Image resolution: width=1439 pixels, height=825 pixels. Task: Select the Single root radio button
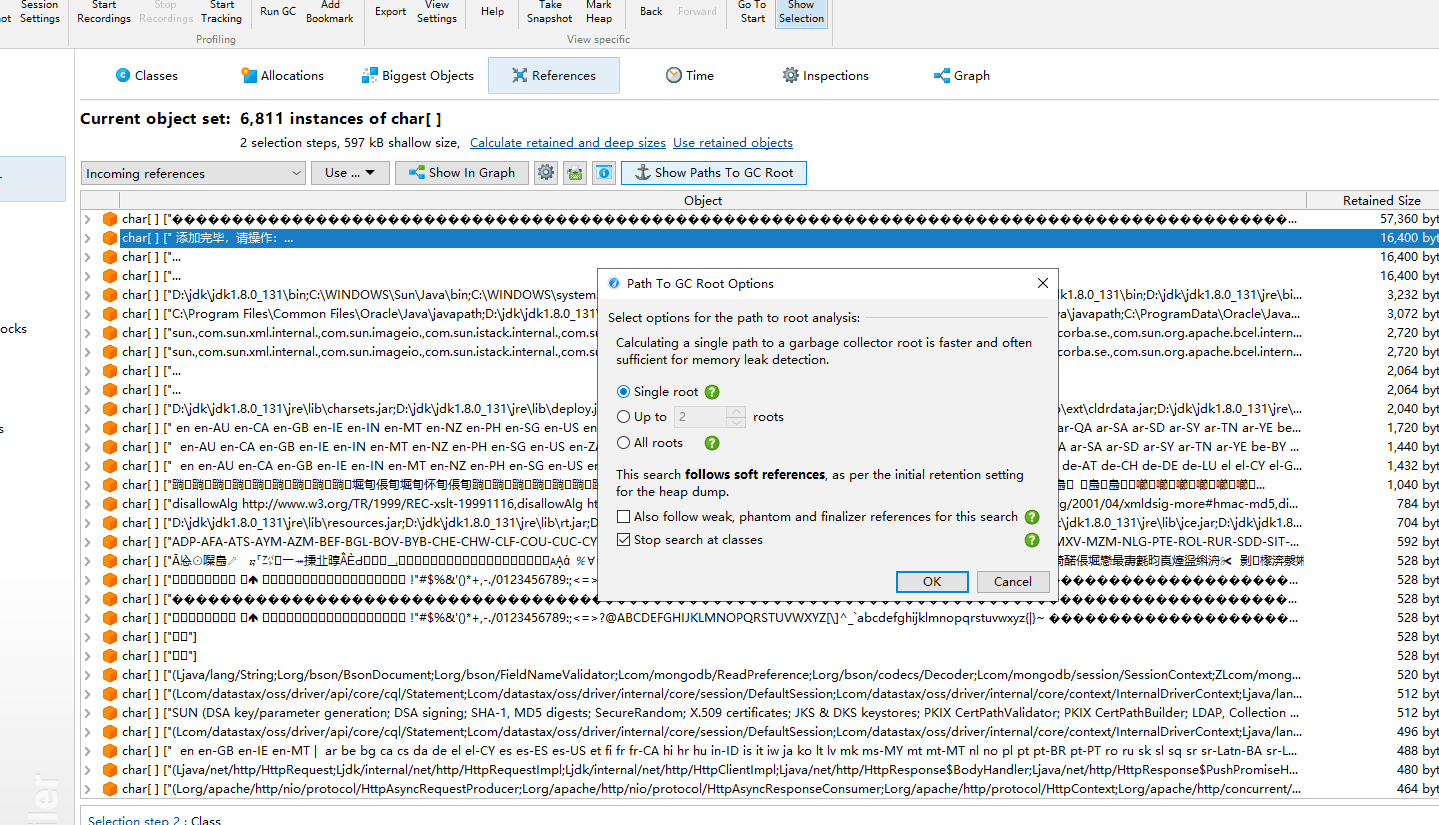pos(624,392)
